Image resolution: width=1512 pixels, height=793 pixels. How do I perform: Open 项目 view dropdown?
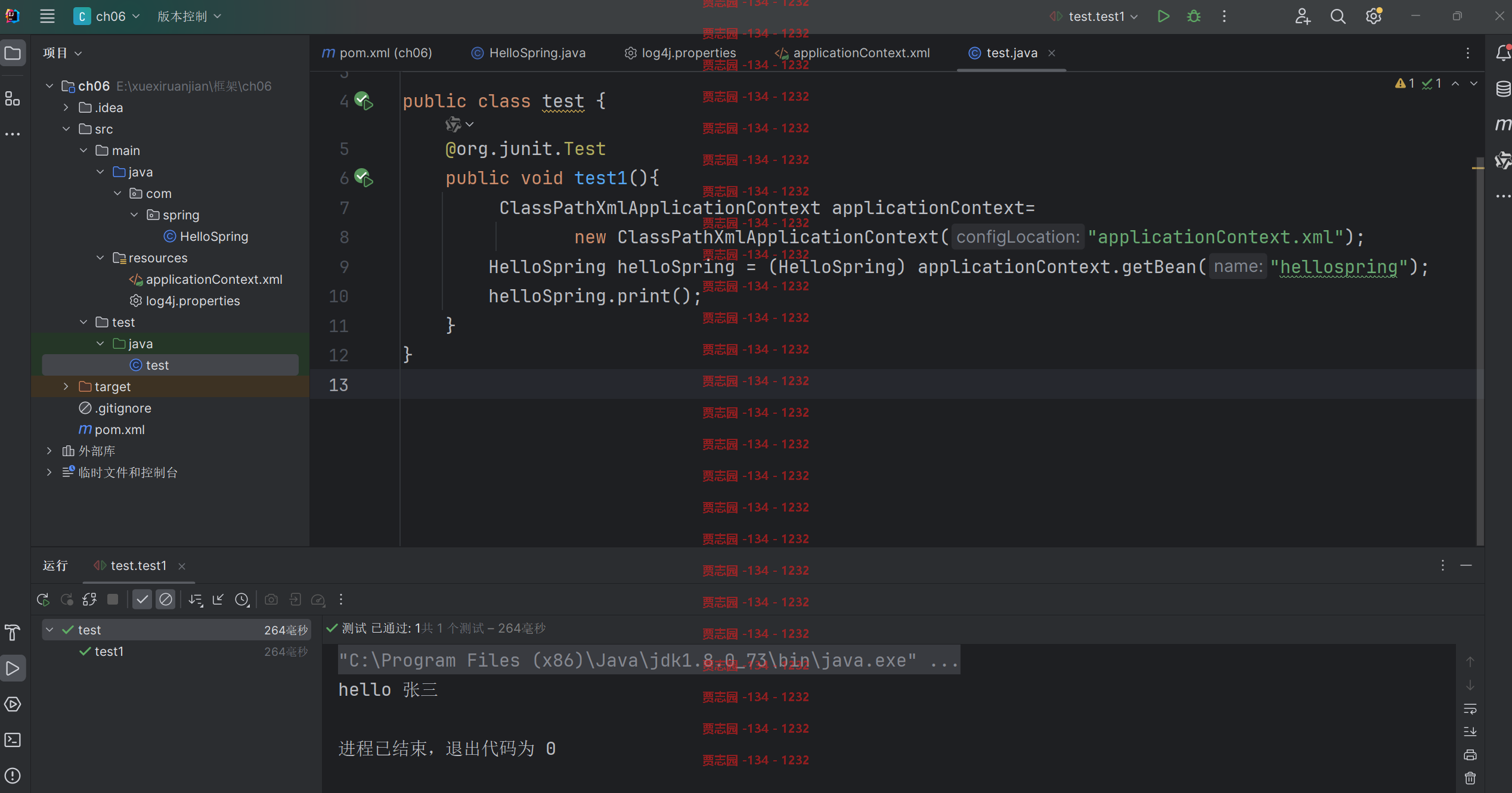pos(62,53)
